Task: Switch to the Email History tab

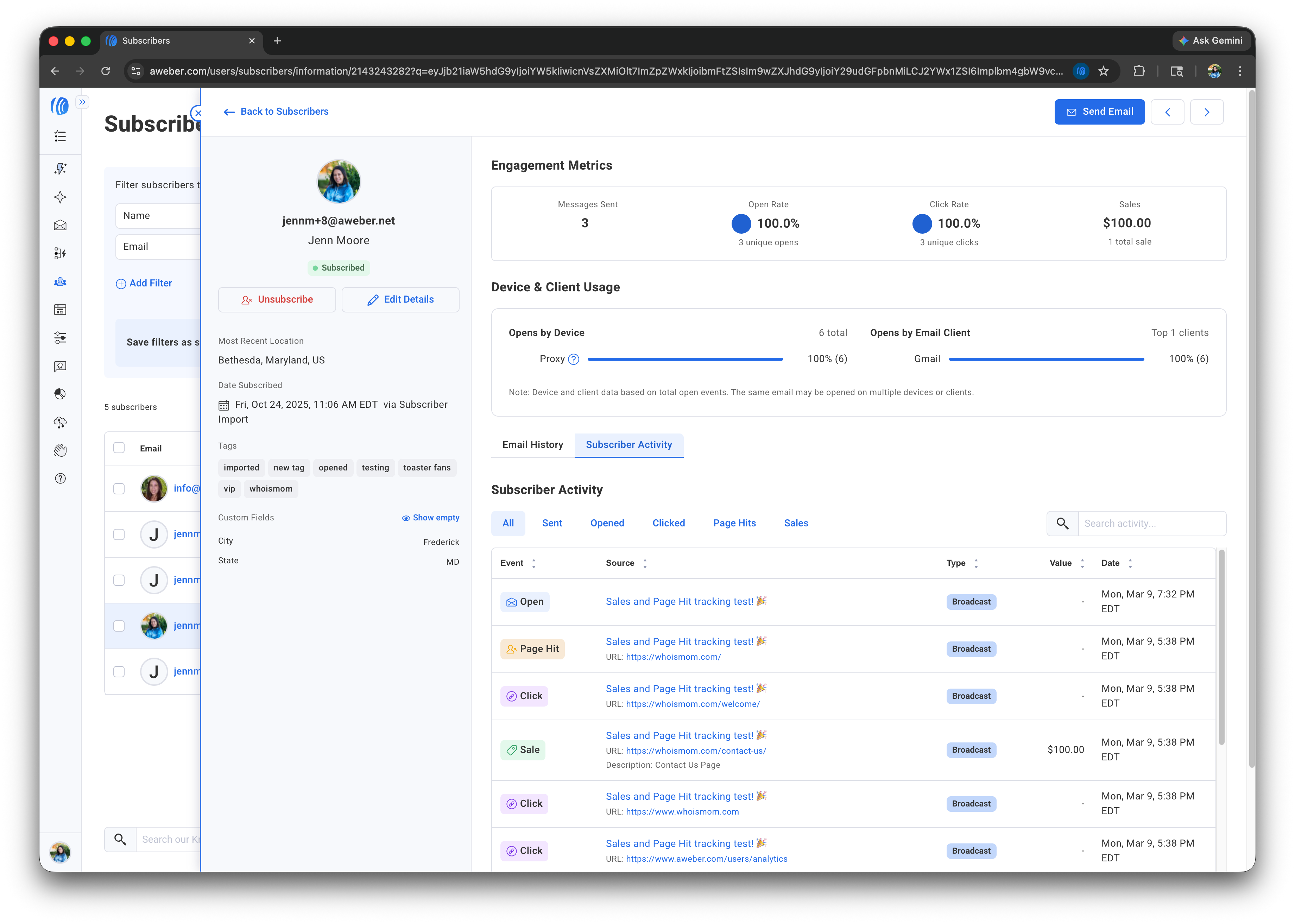Action: pyautogui.click(x=532, y=445)
